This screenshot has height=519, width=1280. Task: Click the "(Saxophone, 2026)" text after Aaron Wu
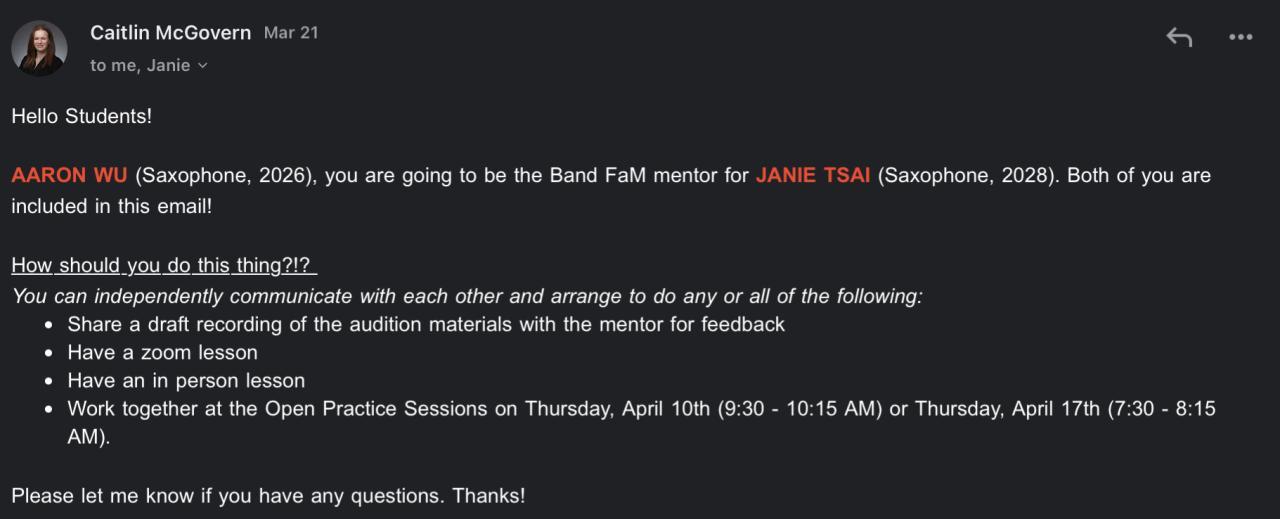coord(225,176)
